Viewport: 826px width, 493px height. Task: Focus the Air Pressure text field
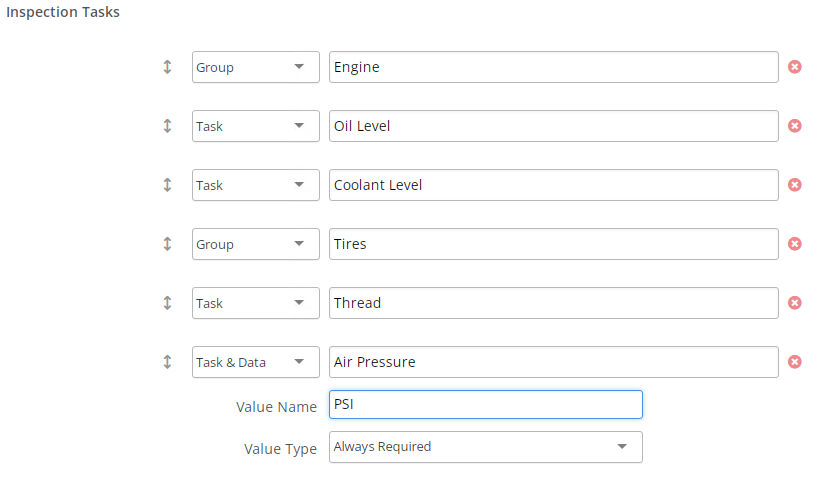(x=553, y=362)
